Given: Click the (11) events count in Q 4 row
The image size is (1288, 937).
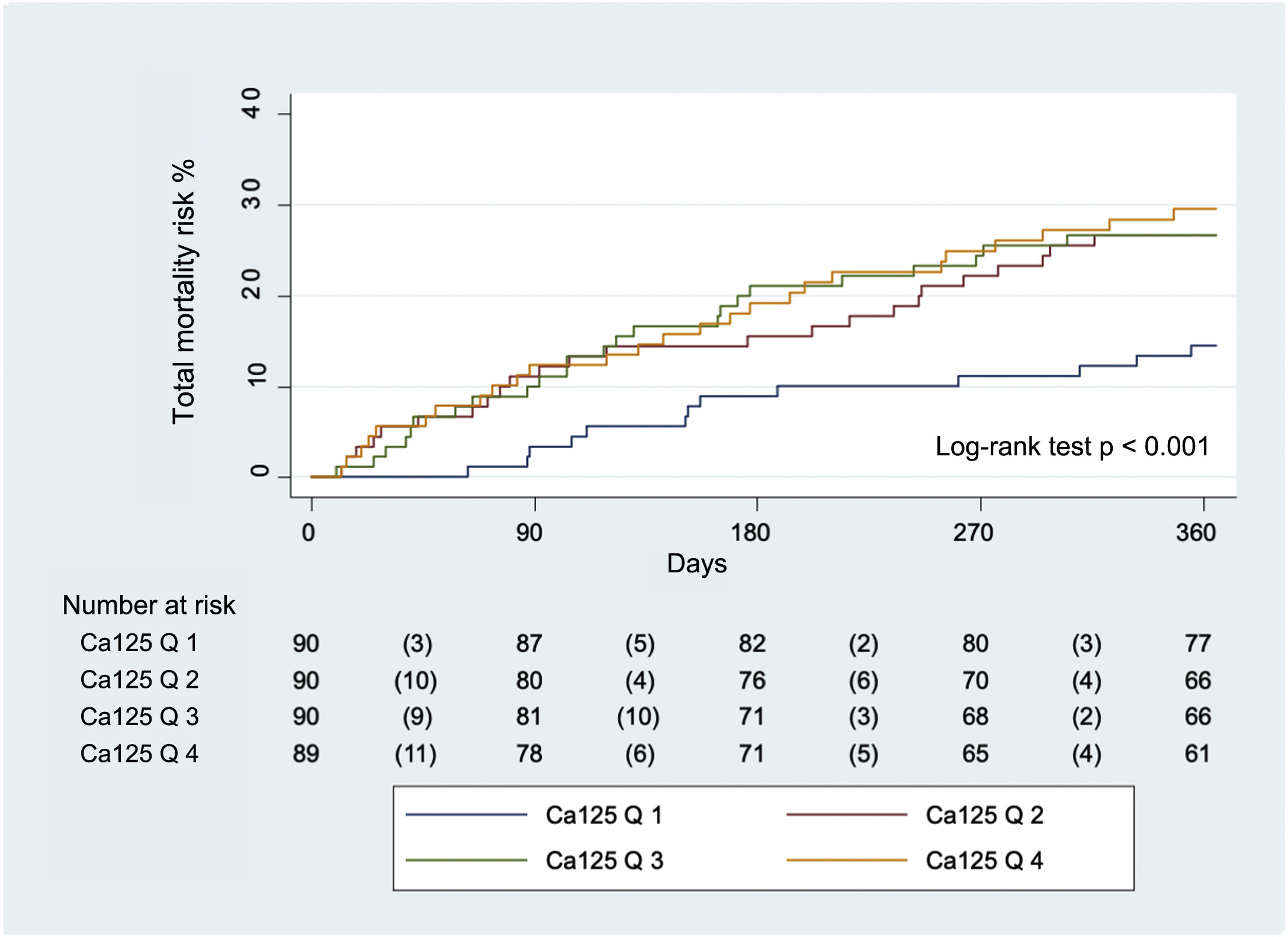Looking at the screenshot, I should (416, 754).
